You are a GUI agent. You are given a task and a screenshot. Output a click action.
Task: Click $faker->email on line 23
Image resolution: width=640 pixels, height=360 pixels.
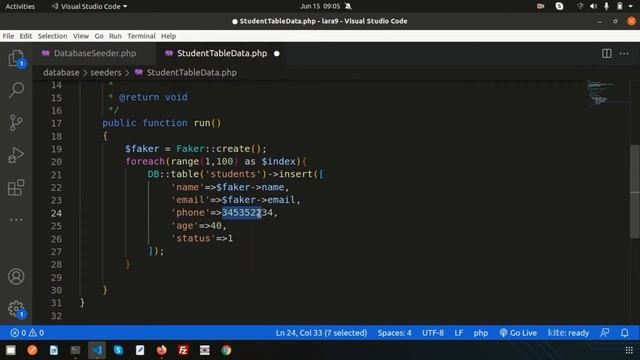pos(259,200)
